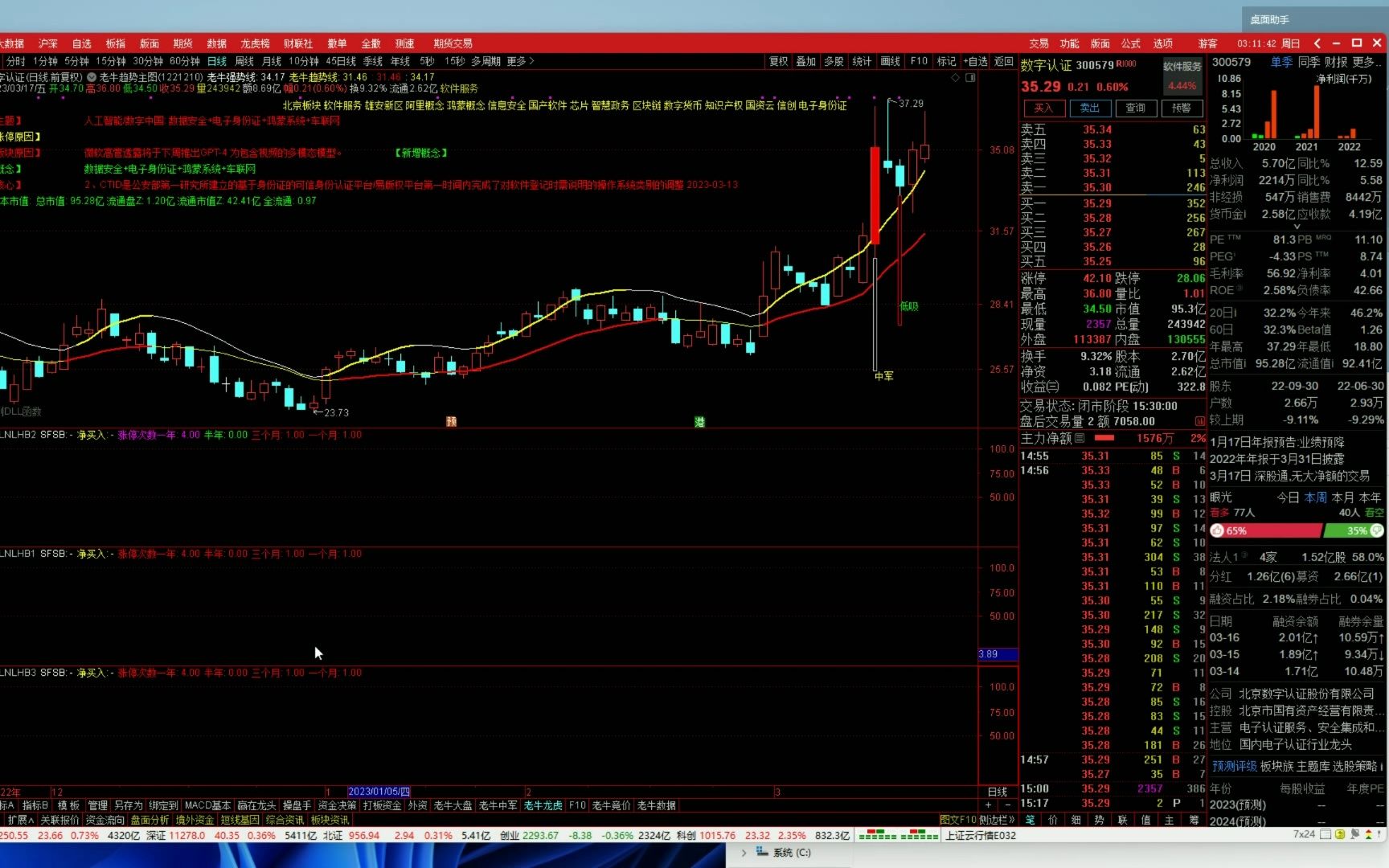This screenshot has width=1389, height=868.
Task: Toggle 标记 mark option
Action: (x=946, y=61)
